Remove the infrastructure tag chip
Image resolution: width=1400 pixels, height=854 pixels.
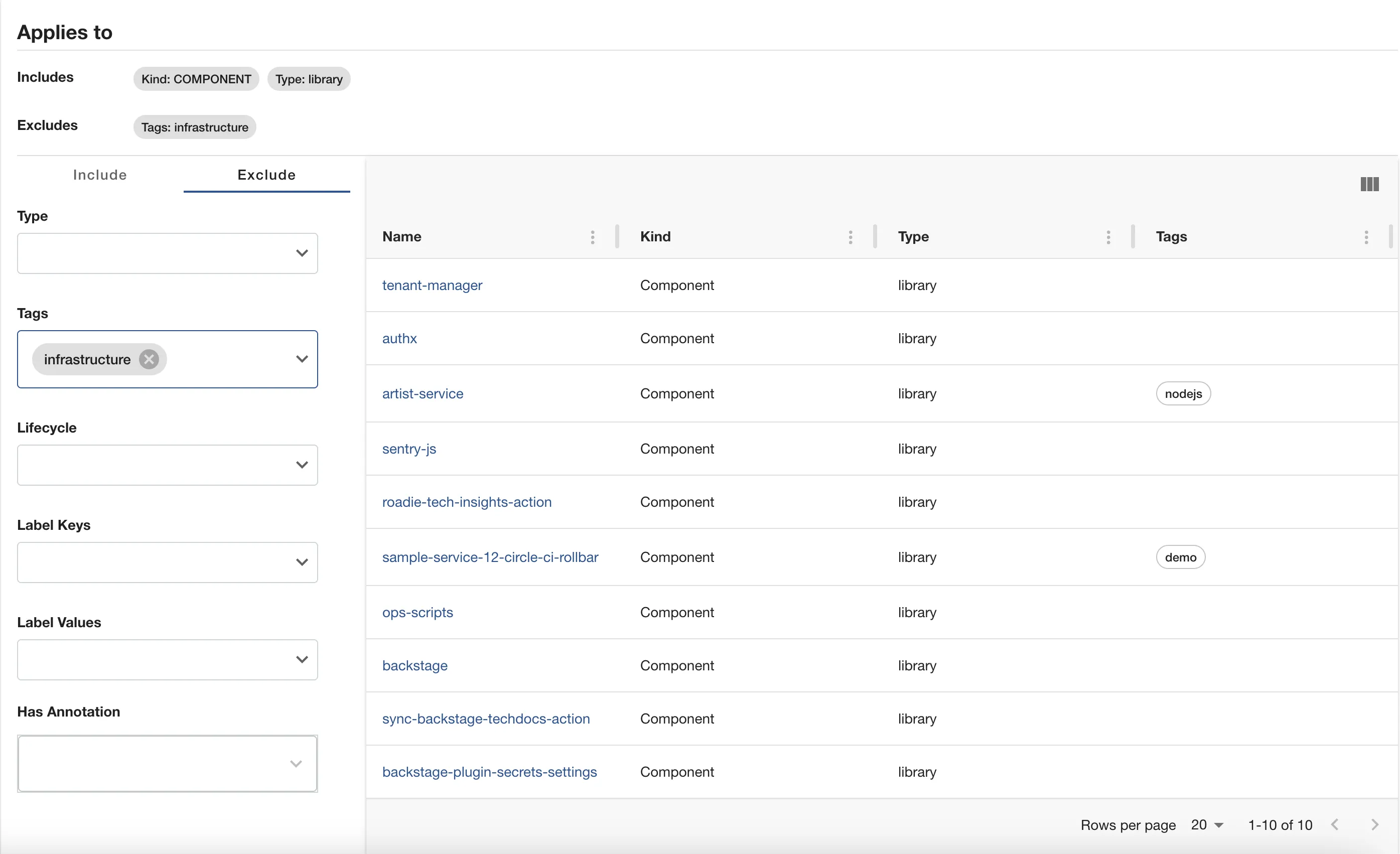pos(149,359)
